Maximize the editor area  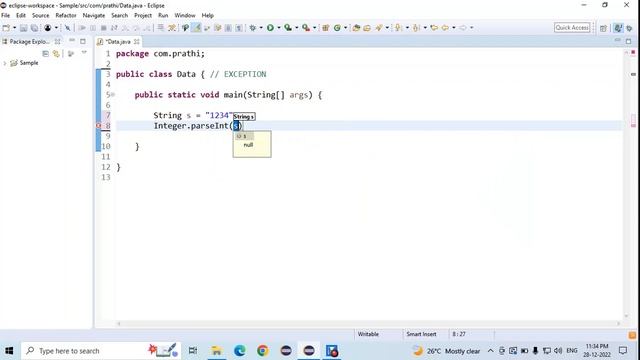(x=628, y=41)
